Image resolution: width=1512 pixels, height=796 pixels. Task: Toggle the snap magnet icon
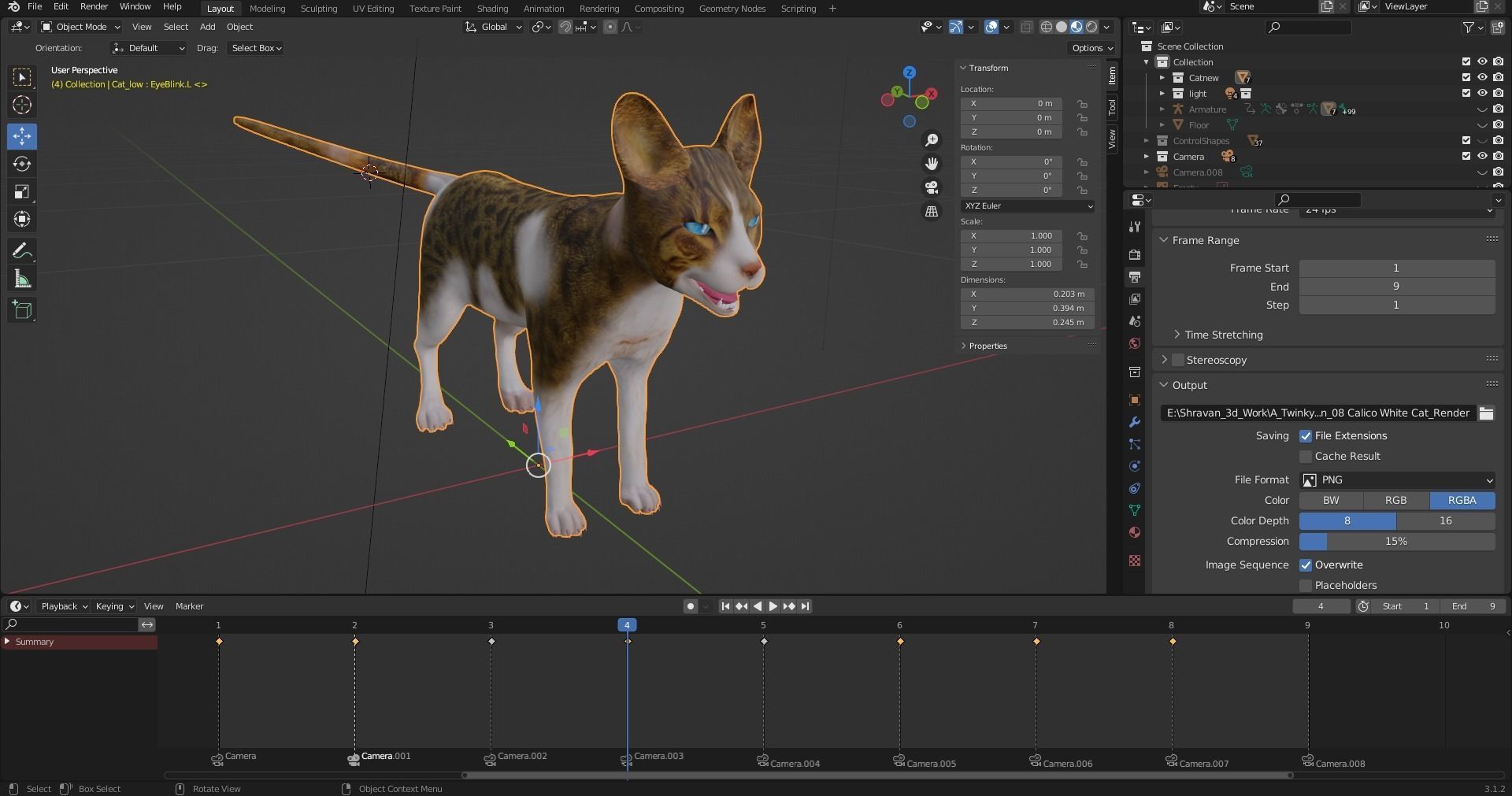click(x=565, y=27)
